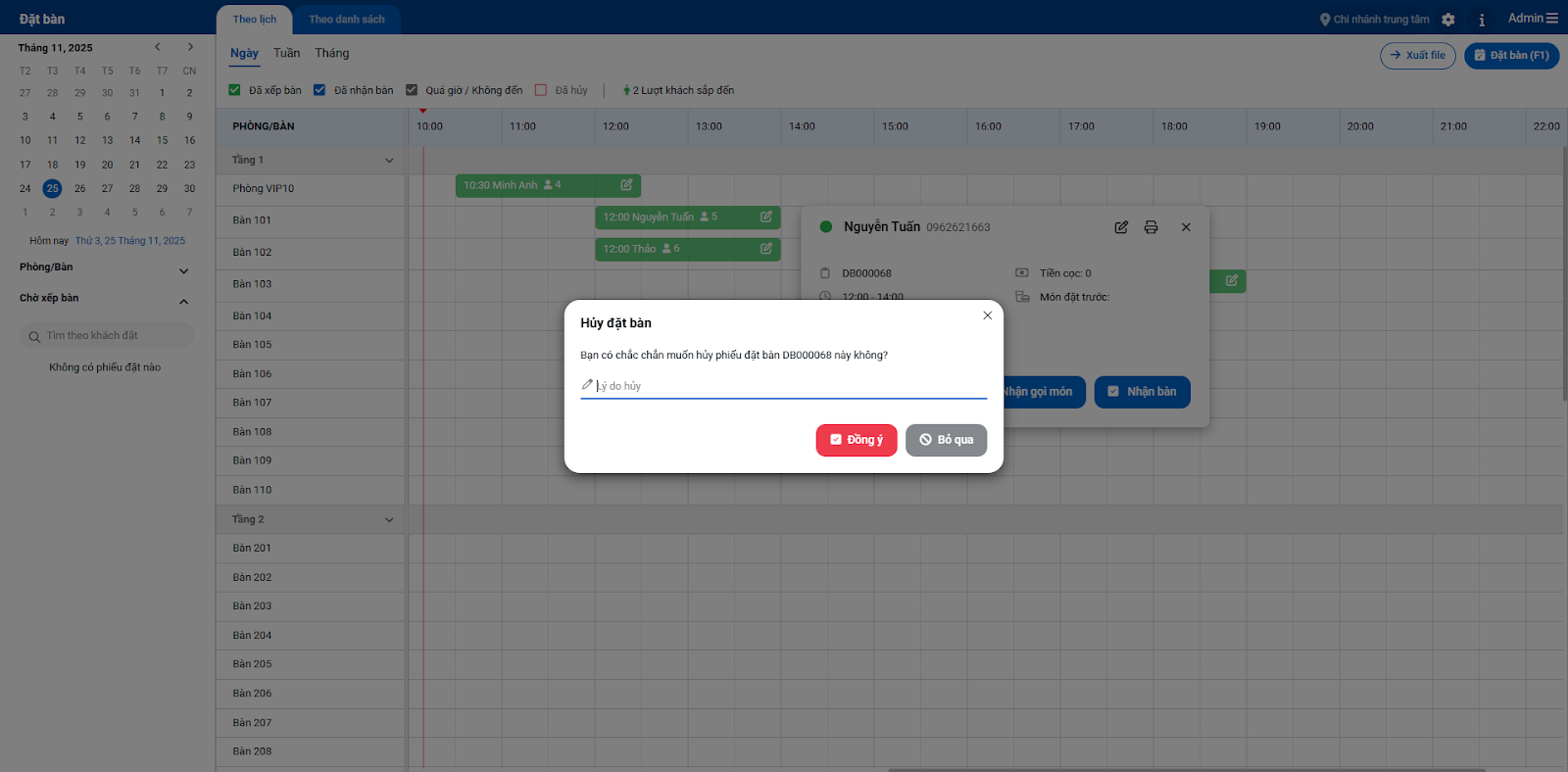The width and height of the screenshot is (1568, 772).
Task: Go to next month in calendar
Action: coord(190,47)
